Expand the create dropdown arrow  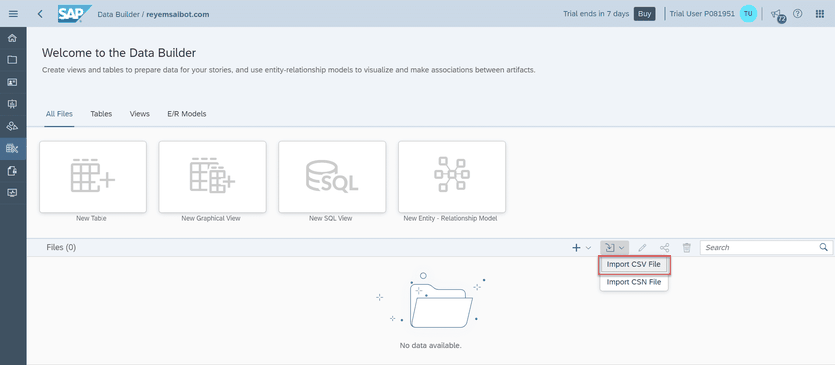click(x=588, y=248)
